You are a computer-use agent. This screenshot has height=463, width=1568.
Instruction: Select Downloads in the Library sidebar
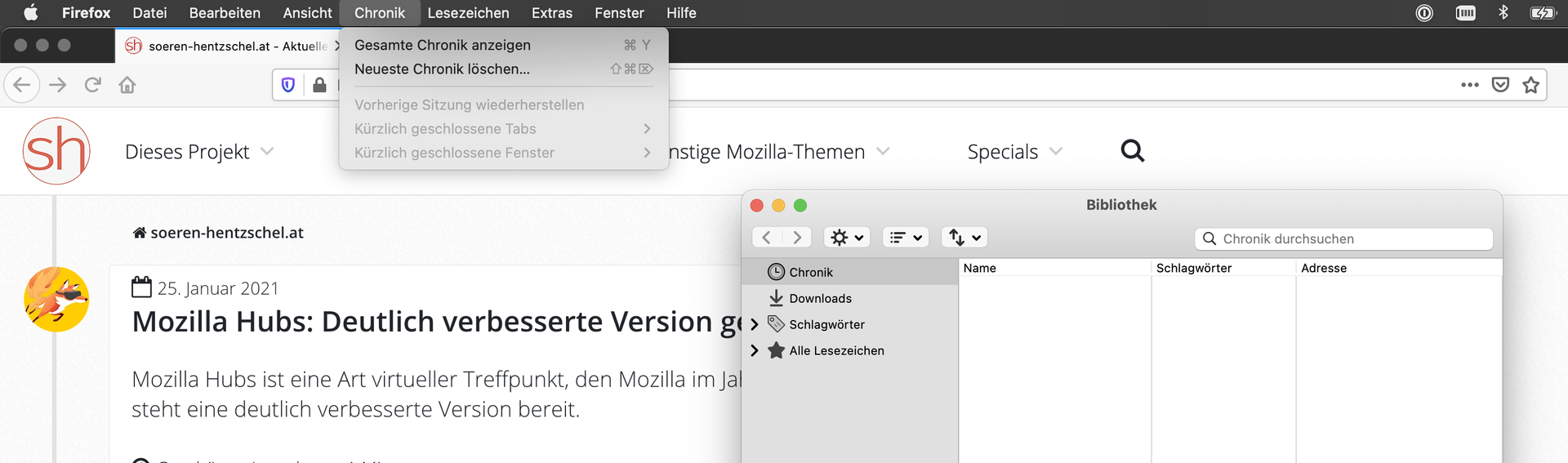pos(820,299)
